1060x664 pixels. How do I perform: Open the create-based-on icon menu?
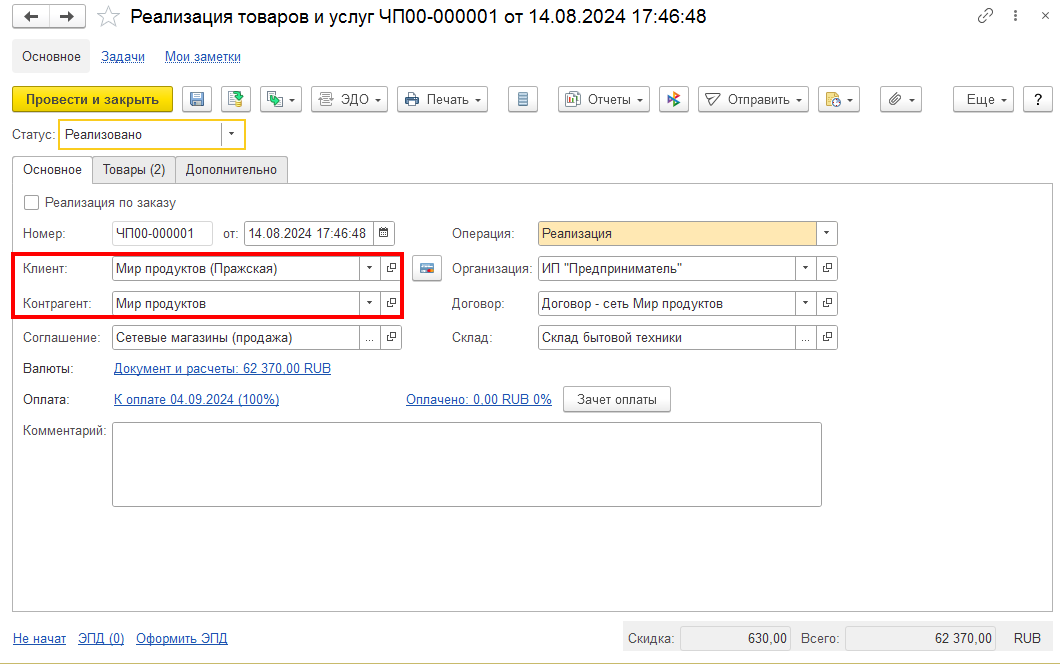[280, 99]
